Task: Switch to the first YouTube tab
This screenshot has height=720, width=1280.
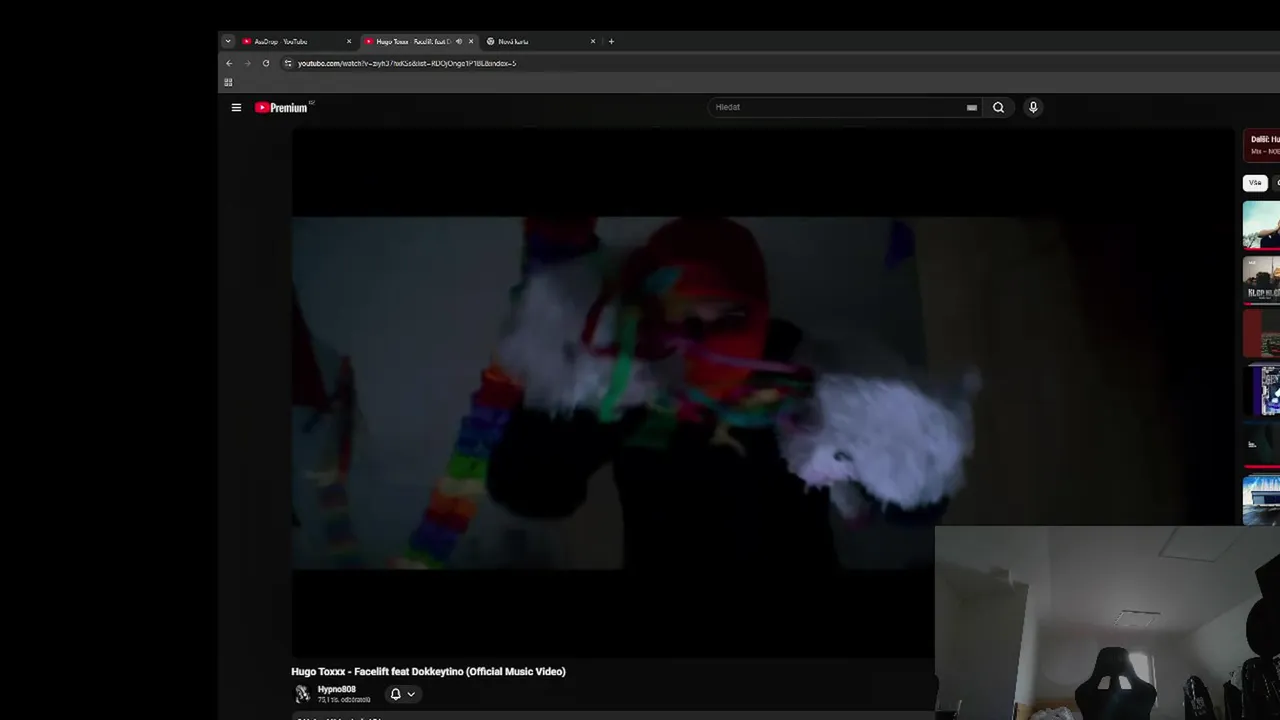Action: (x=295, y=41)
